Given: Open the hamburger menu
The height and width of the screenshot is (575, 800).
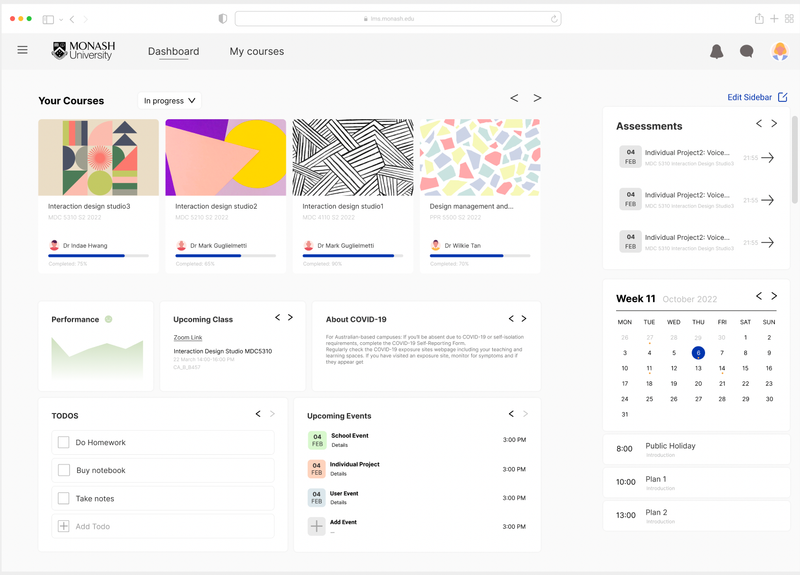Looking at the screenshot, I should pyautogui.click(x=22, y=50).
